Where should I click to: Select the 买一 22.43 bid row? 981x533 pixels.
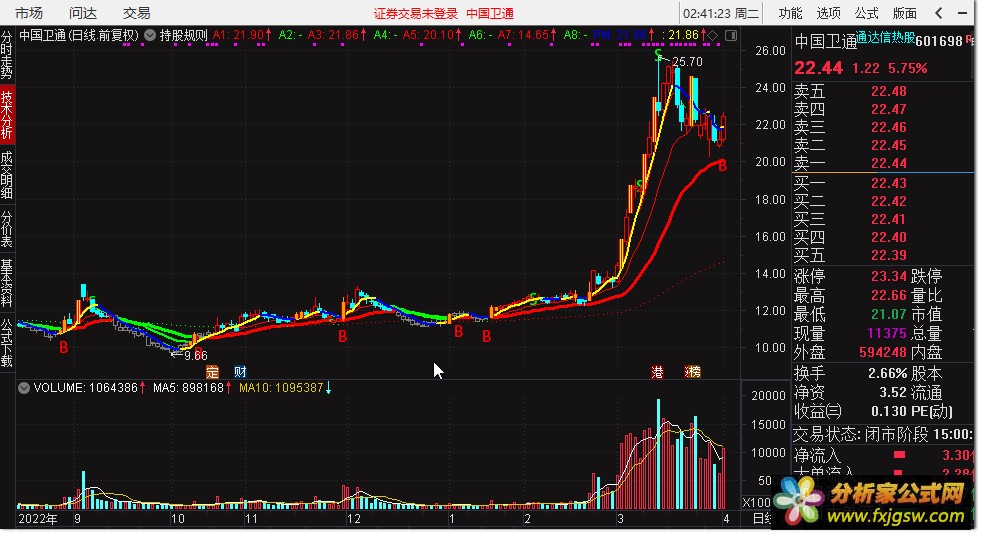click(883, 183)
